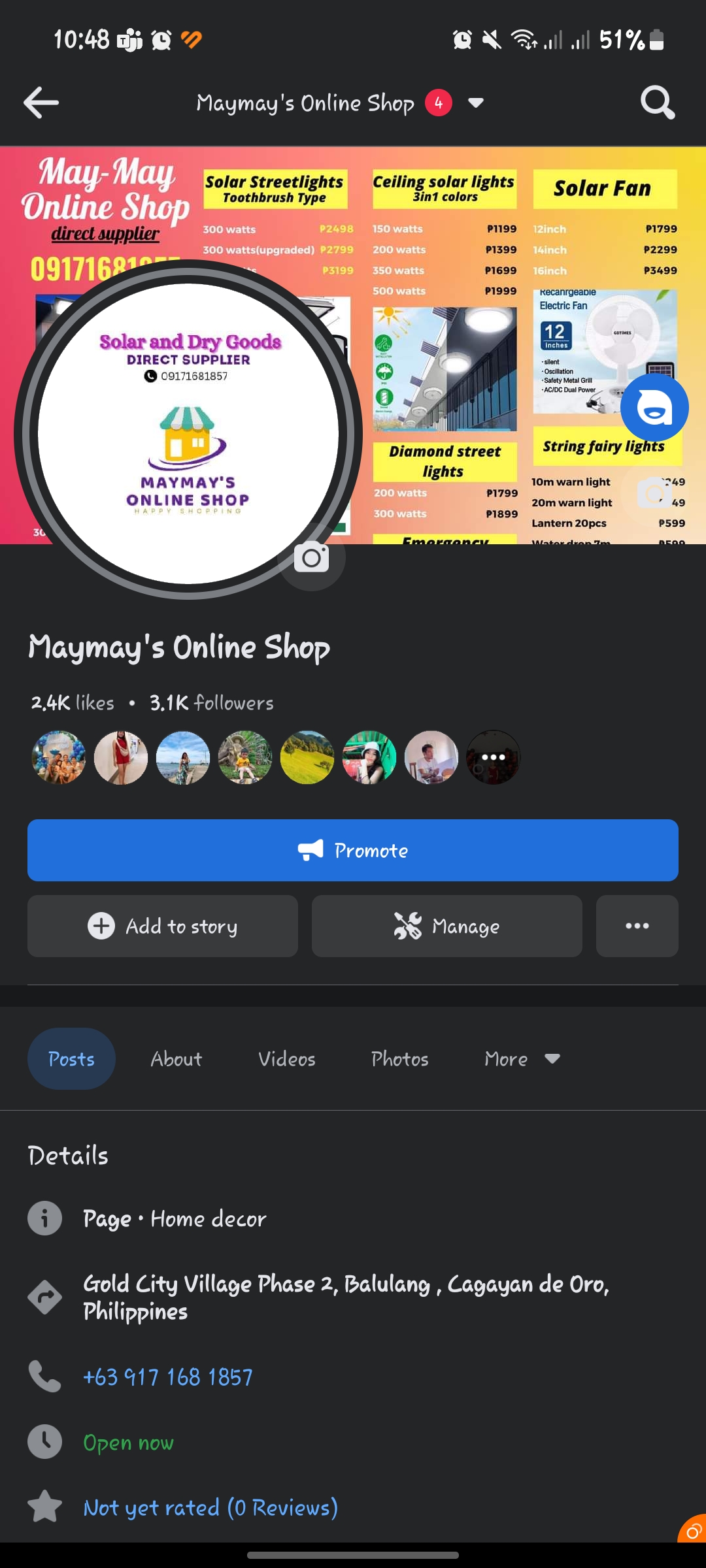Tap Maymay's Online Shop page name heading
The width and height of the screenshot is (706, 1568).
(x=179, y=647)
